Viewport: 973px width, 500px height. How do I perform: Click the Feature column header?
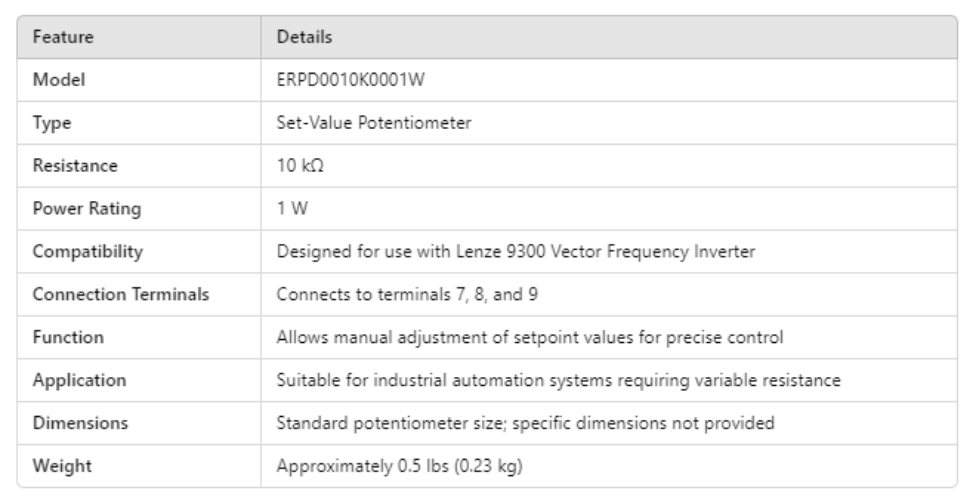point(64,38)
